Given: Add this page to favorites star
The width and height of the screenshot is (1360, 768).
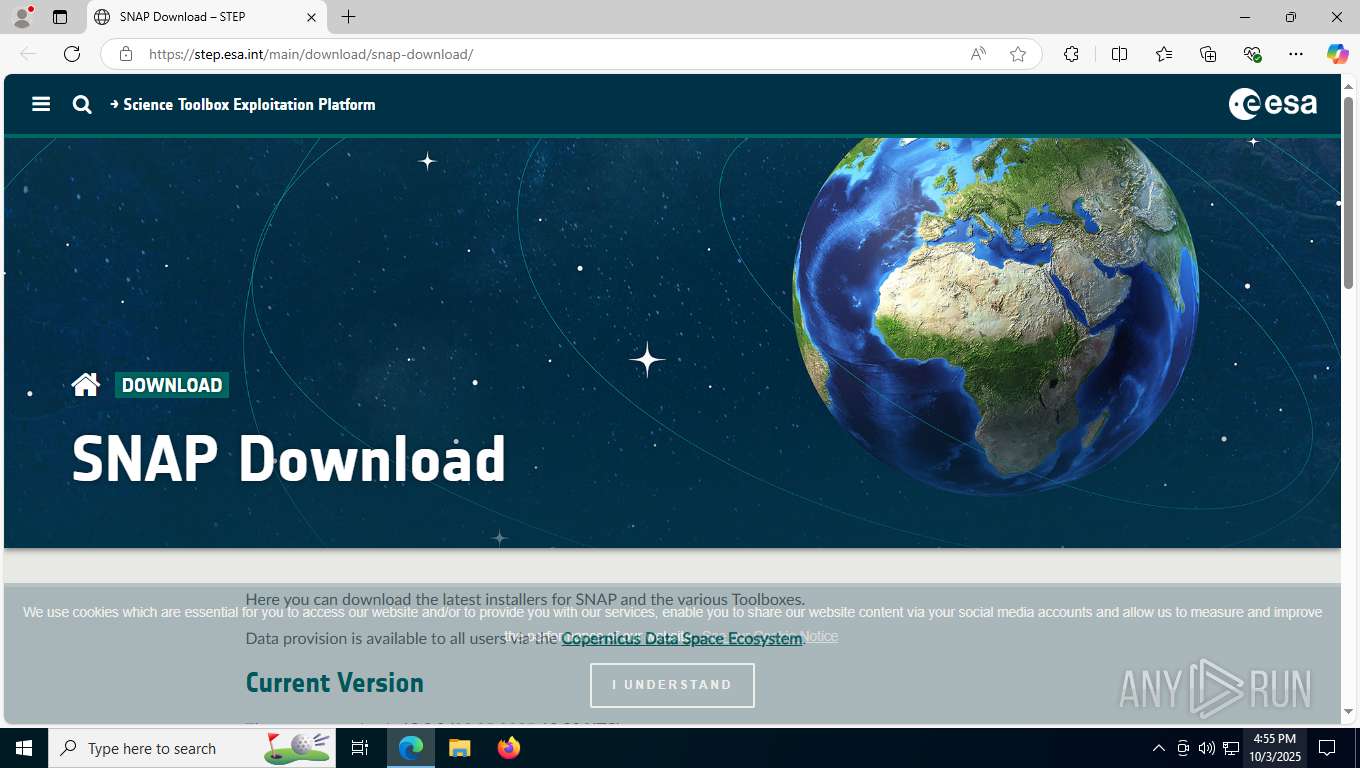Looking at the screenshot, I should tap(1018, 54).
